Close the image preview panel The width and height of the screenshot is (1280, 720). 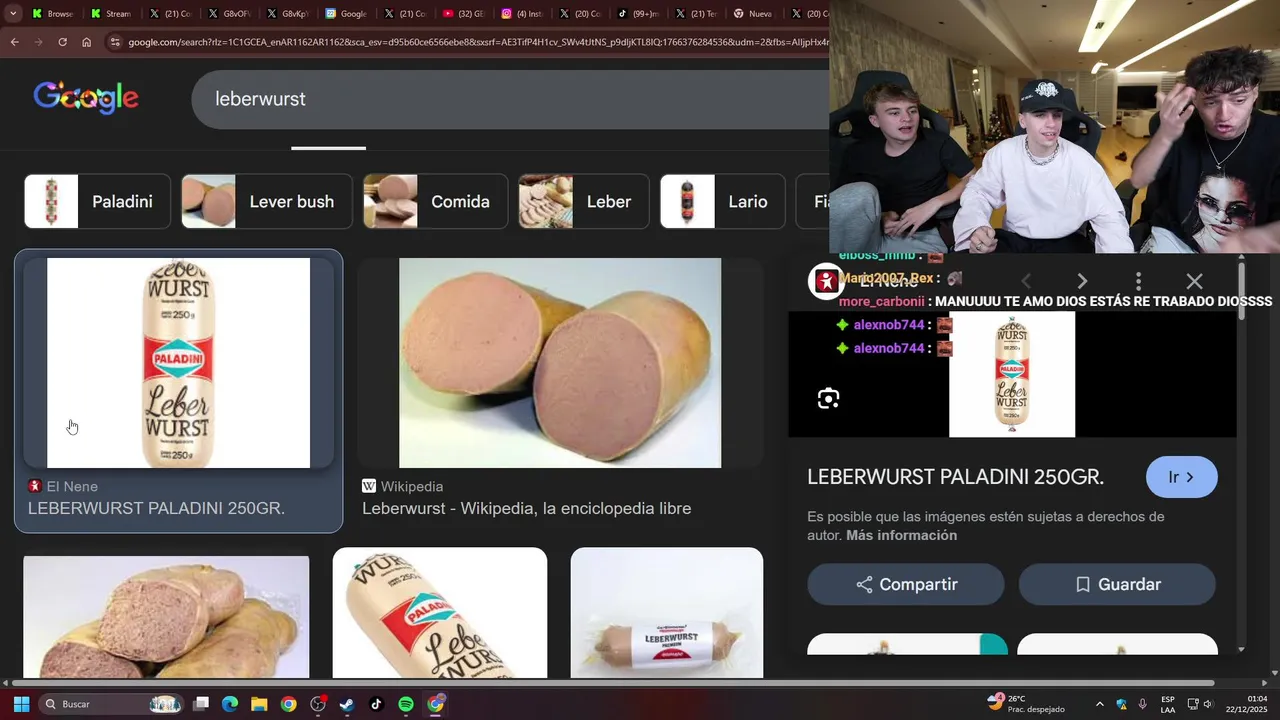1194,282
